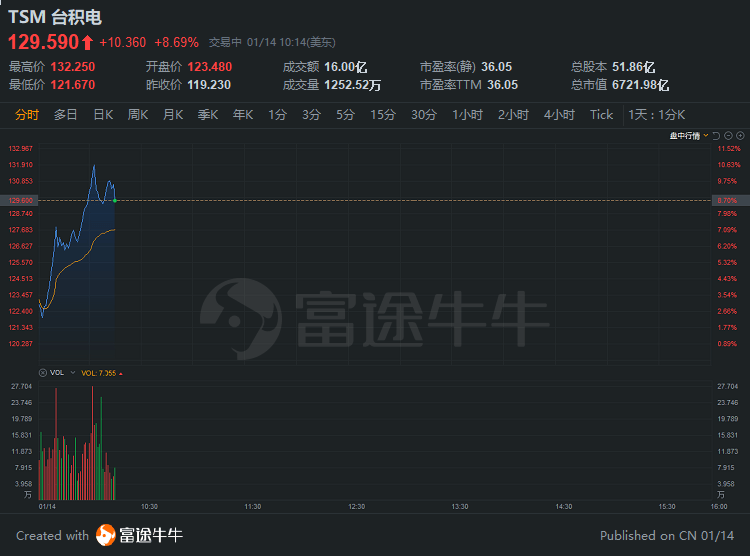750x556 pixels.
Task: Click the Futu Niuniu logo in the footer
Action: pyautogui.click(x=139, y=535)
